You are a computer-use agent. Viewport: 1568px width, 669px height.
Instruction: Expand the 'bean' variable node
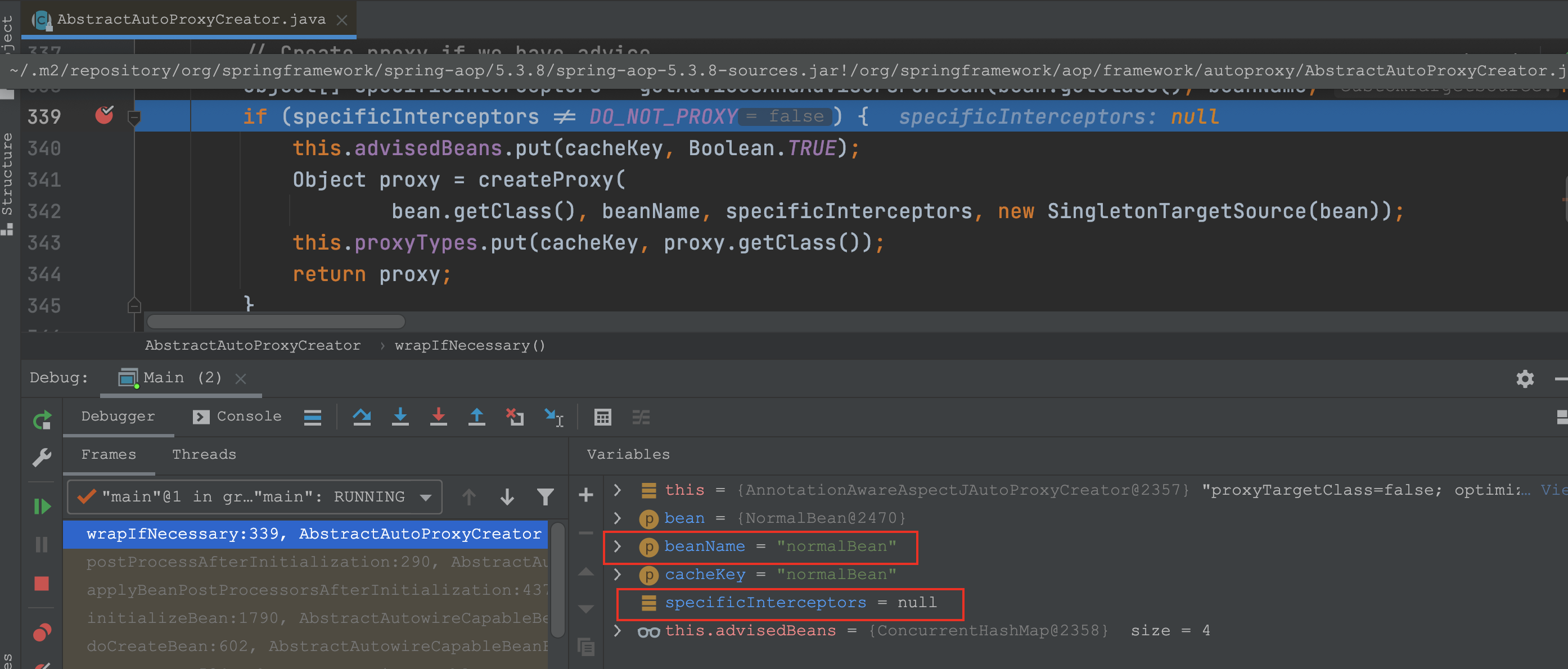coord(617,518)
